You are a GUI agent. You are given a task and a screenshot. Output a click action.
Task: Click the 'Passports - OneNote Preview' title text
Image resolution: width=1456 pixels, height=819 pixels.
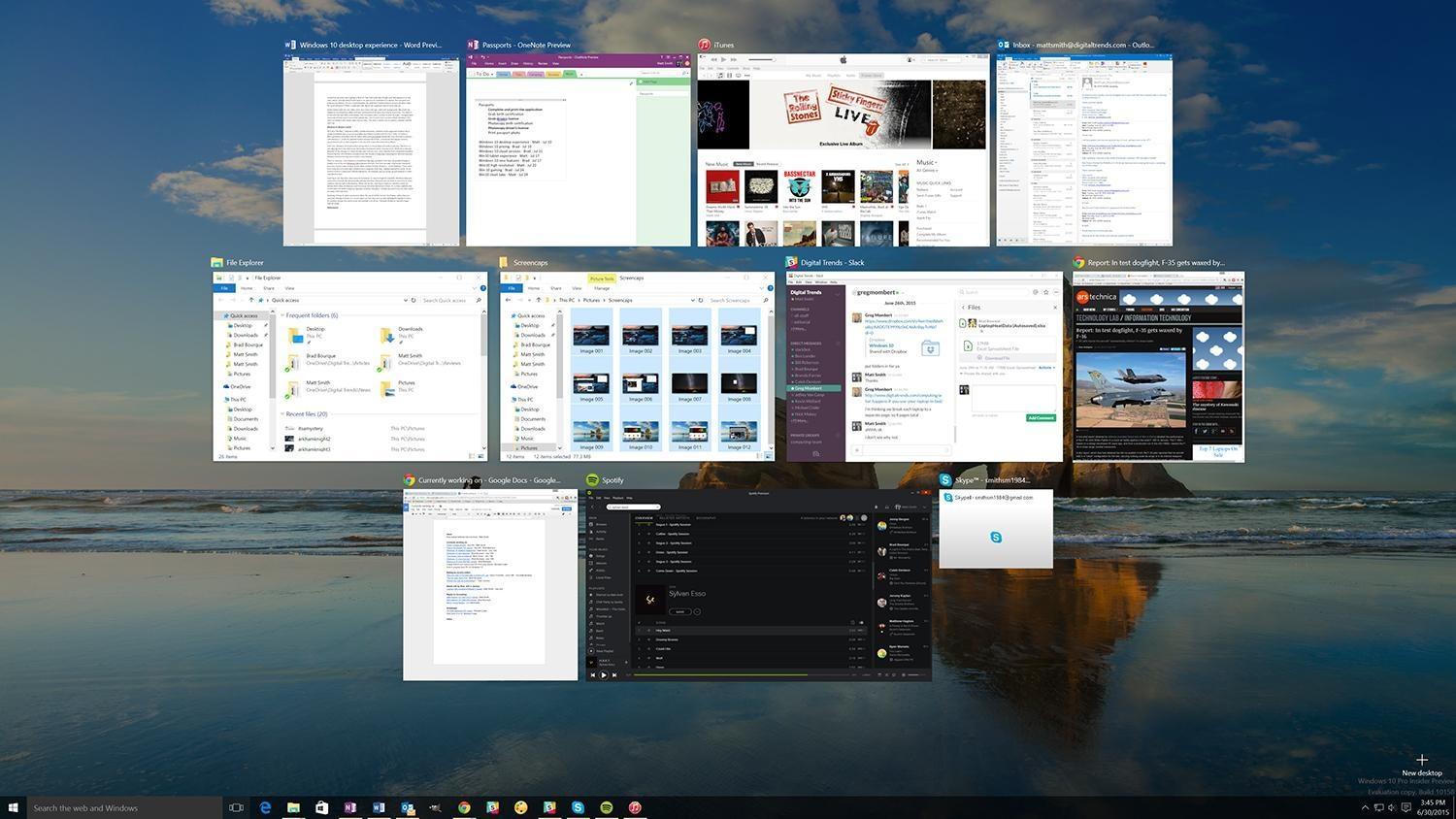tap(526, 45)
